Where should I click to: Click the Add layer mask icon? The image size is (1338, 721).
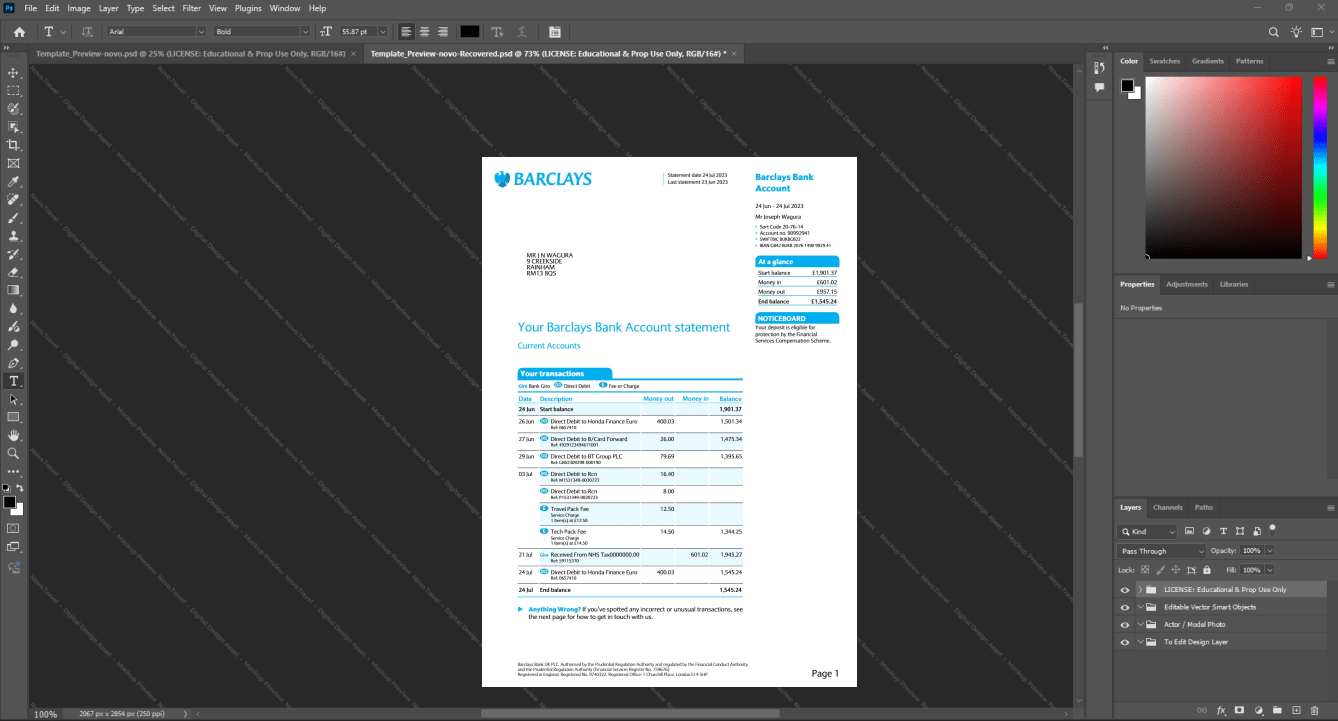[x=1240, y=710]
